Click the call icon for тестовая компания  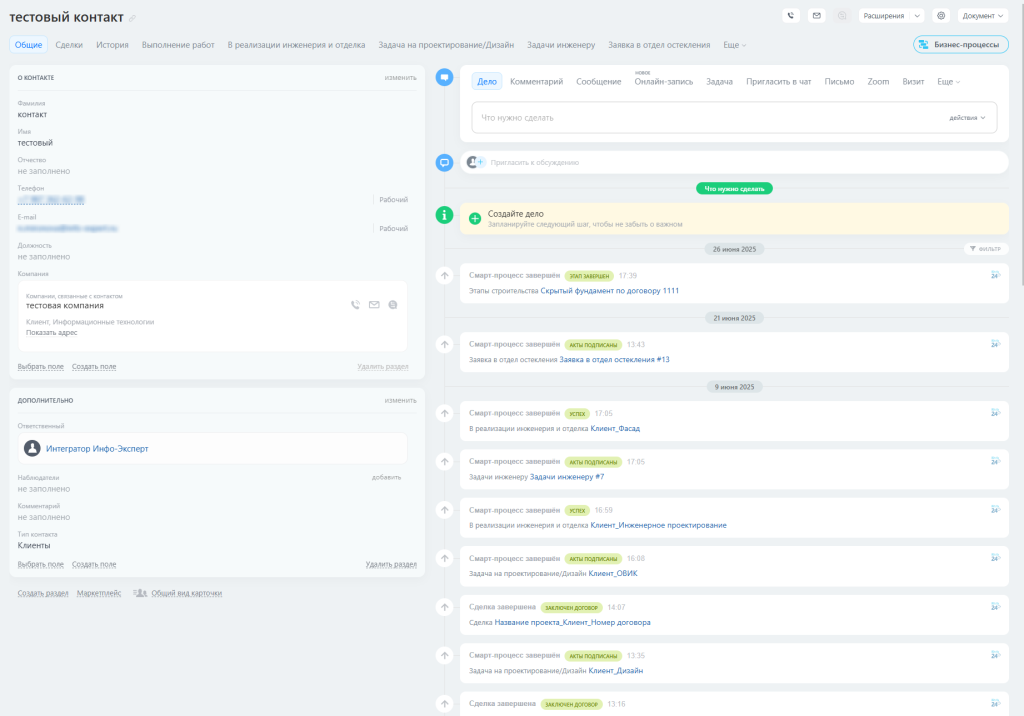tap(356, 304)
